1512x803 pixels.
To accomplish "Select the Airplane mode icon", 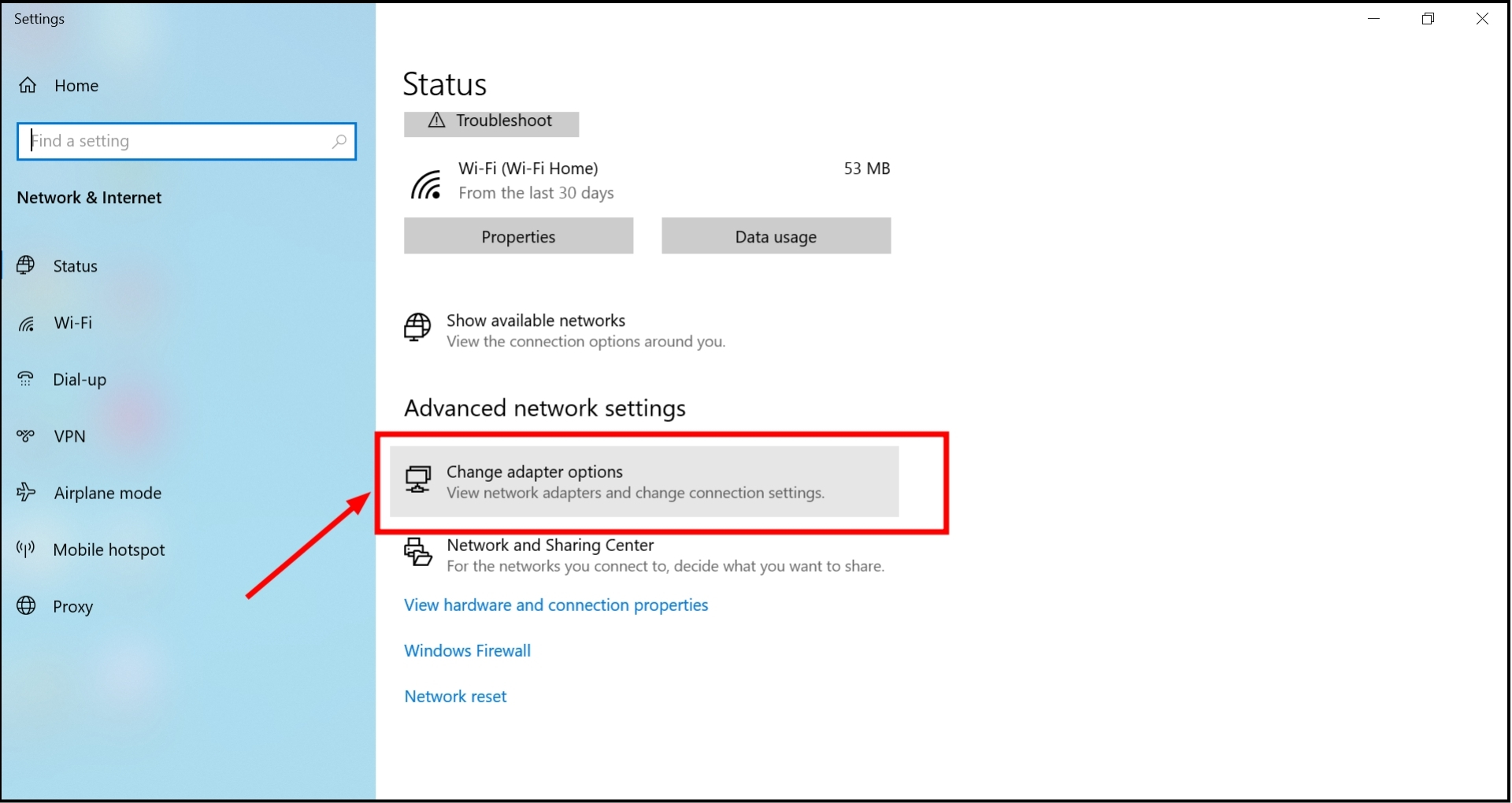I will 26,493.
